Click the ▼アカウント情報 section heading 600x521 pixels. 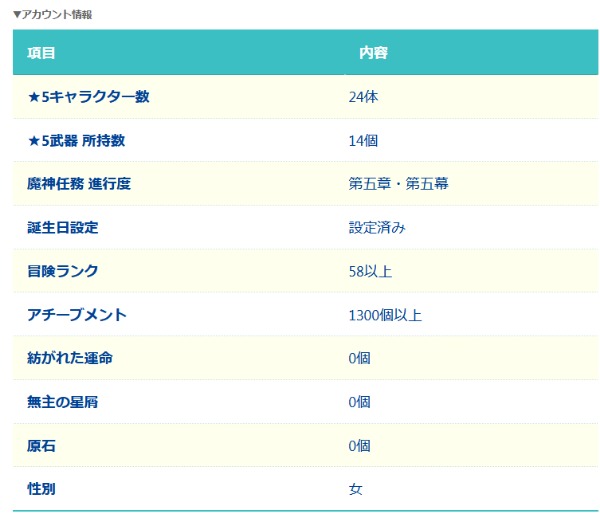54,14
